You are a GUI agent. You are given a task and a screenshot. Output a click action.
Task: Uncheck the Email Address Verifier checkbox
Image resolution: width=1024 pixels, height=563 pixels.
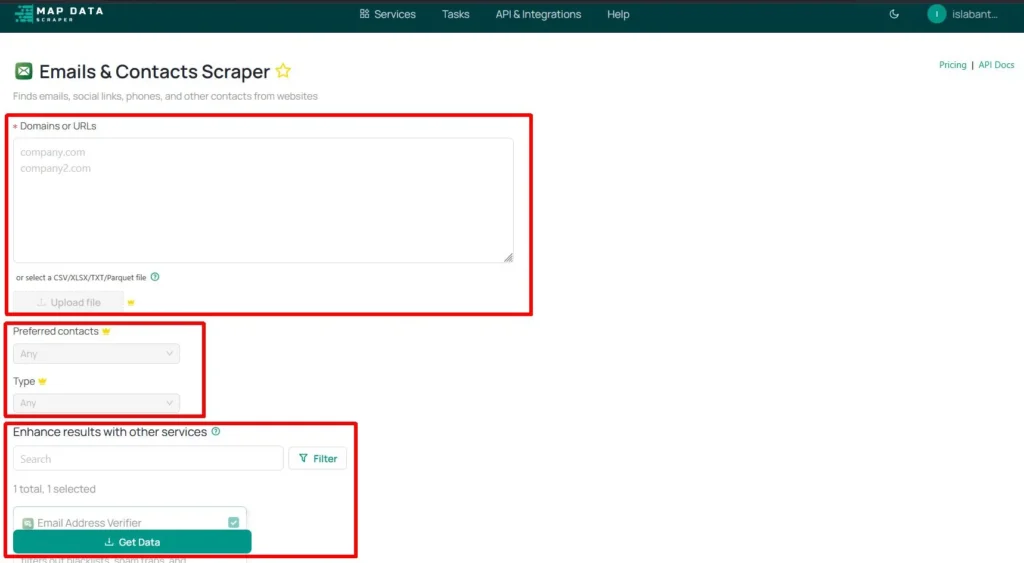click(x=233, y=523)
